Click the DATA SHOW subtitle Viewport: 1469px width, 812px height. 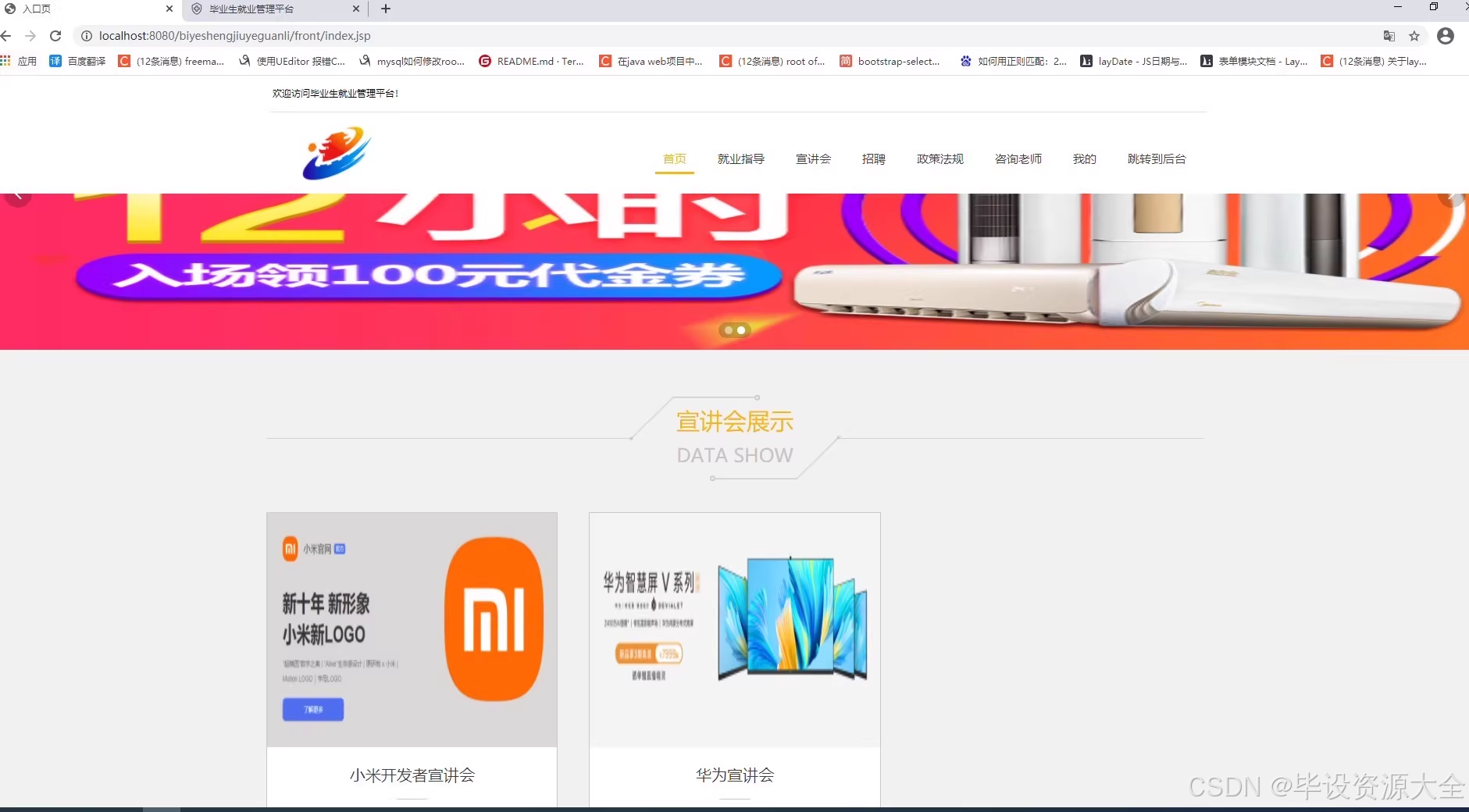[x=735, y=455]
